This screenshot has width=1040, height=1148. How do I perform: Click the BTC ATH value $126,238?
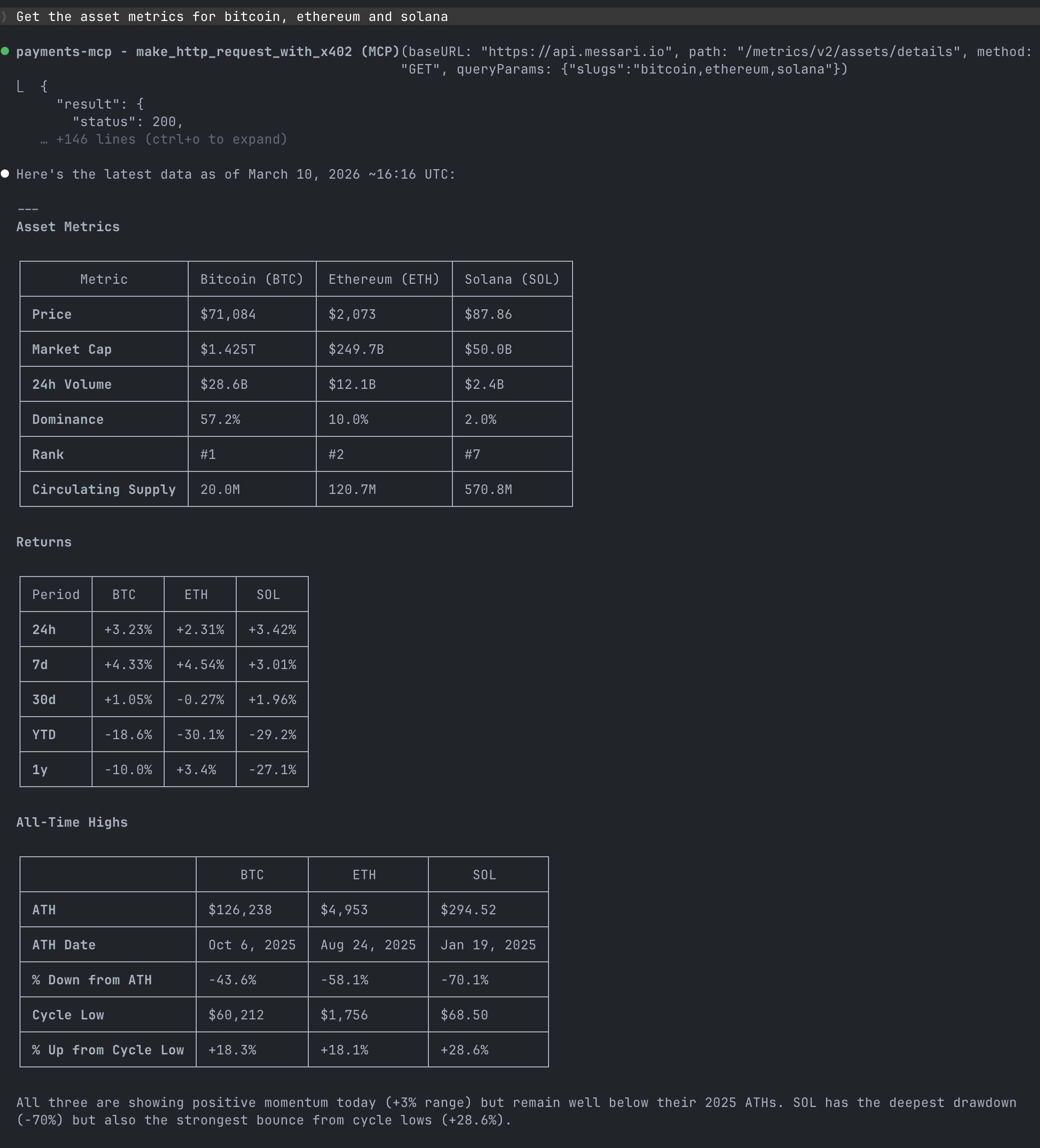pos(240,909)
